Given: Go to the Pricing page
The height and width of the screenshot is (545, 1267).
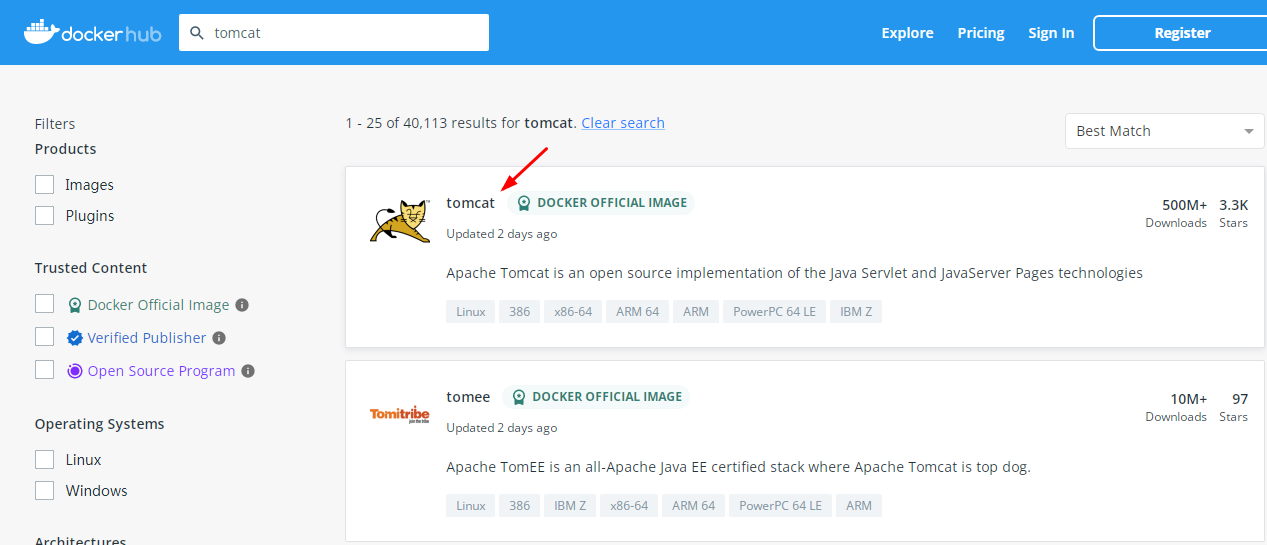Looking at the screenshot, I should (980, 33).
